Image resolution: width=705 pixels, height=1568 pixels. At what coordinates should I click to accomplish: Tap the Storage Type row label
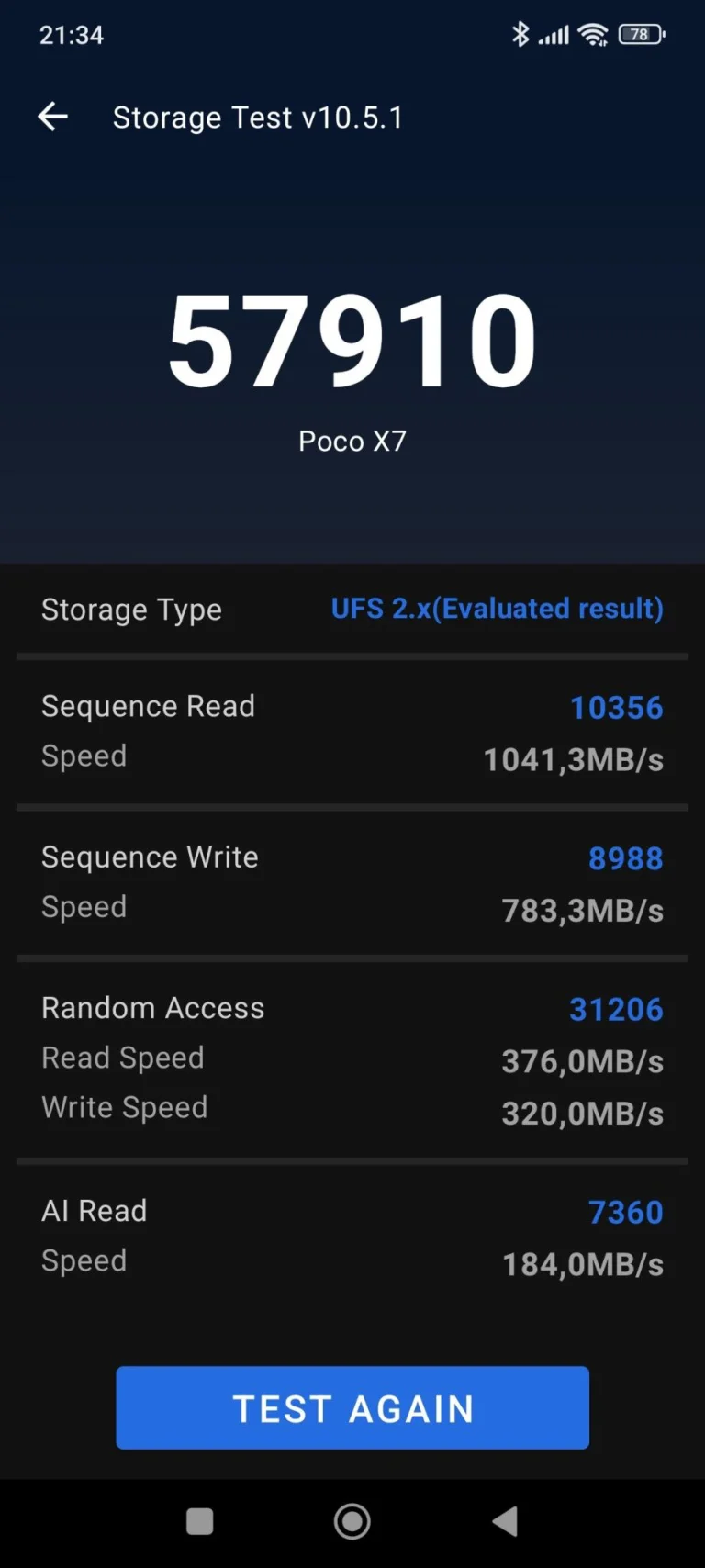[x=130, y=609]
